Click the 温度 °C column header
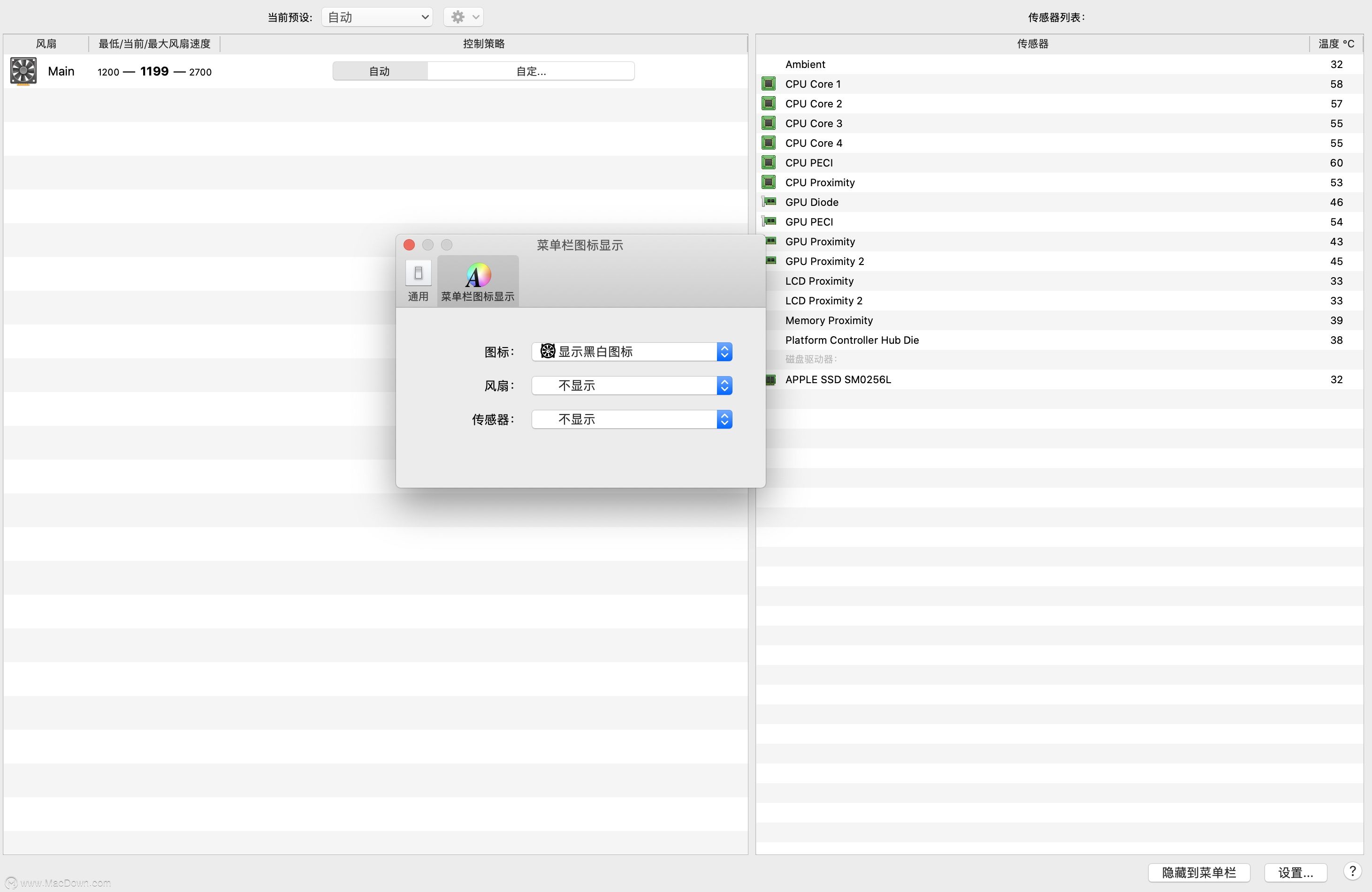Viewport: 1372px width, 892px height. pos(1336,43)
